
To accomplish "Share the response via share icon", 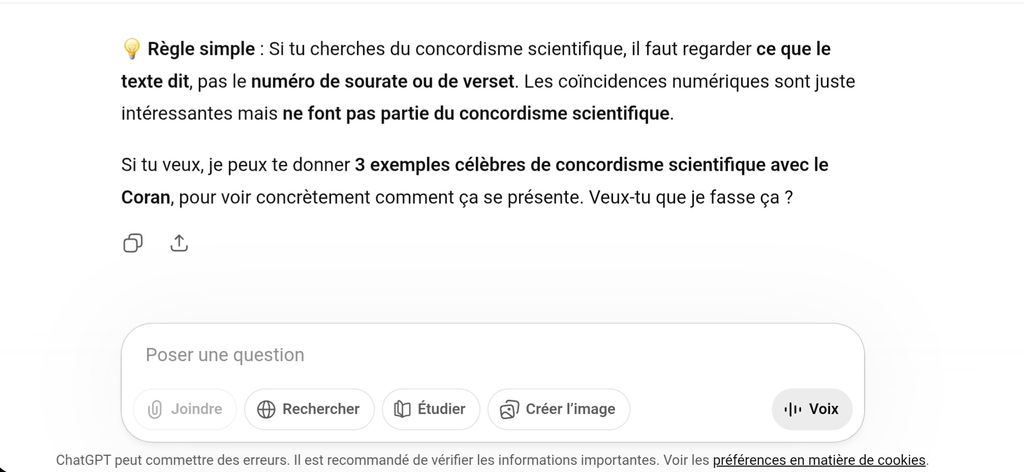I will coord(179,243).
